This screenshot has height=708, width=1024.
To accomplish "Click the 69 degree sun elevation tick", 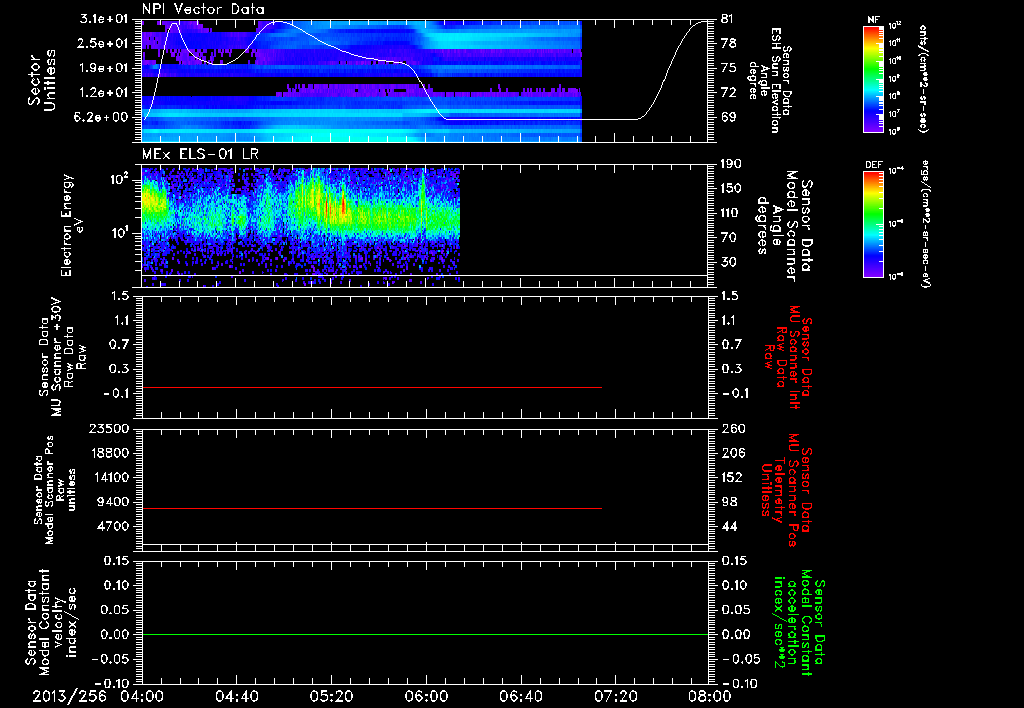I will click(728, 117).
